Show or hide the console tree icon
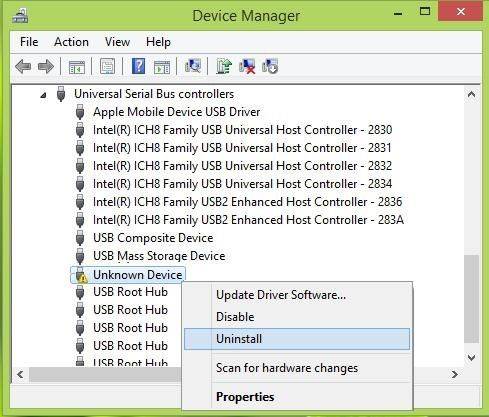The width and height of the screenshot is (489, 417). [x=77, y=67]
